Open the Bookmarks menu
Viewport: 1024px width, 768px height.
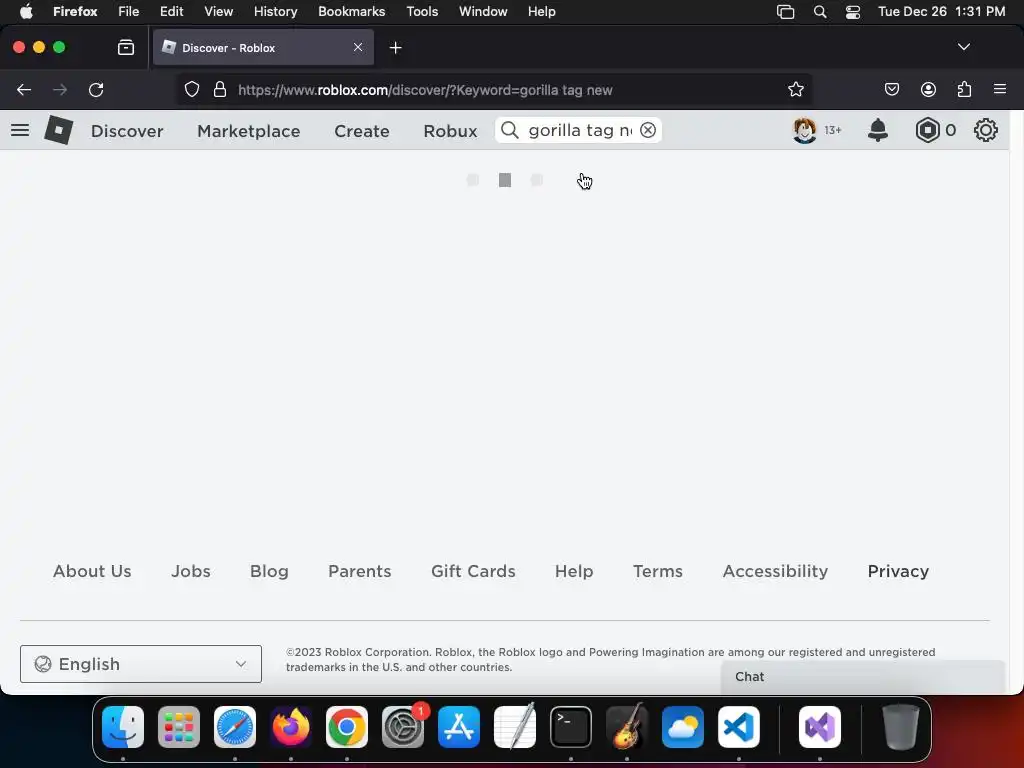[x=351, y=11]
